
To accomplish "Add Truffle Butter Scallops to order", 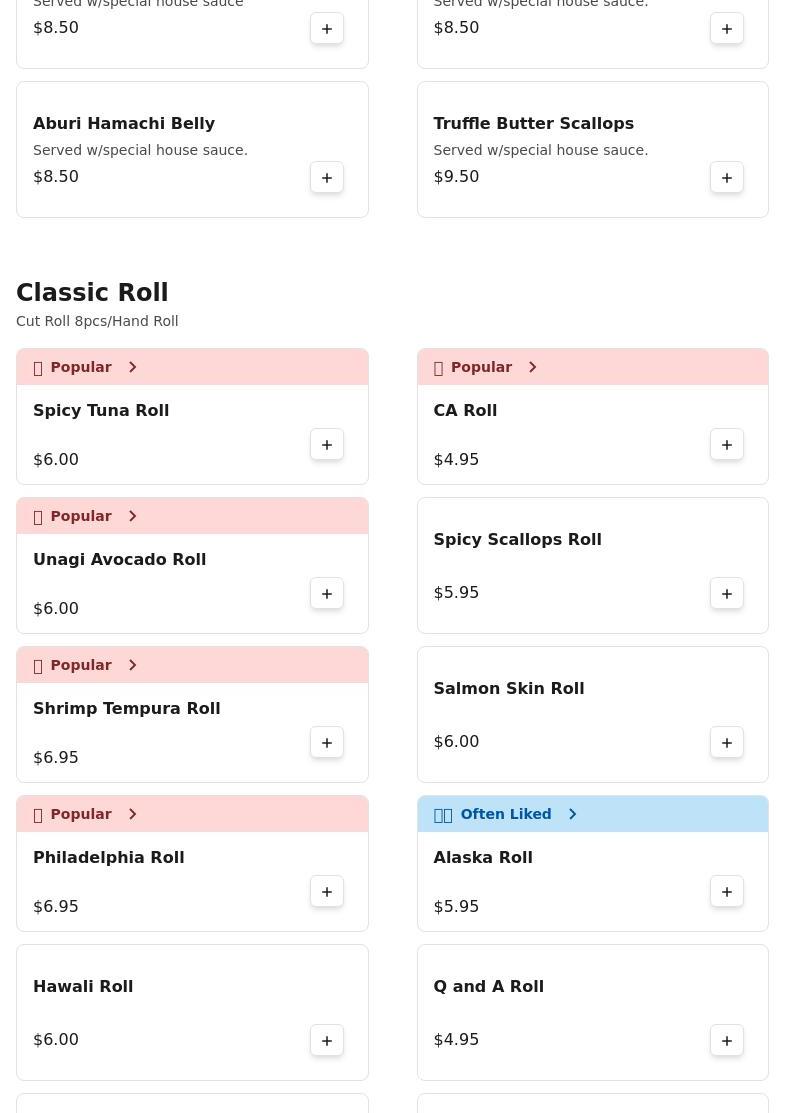I will (x=727, y=178).
